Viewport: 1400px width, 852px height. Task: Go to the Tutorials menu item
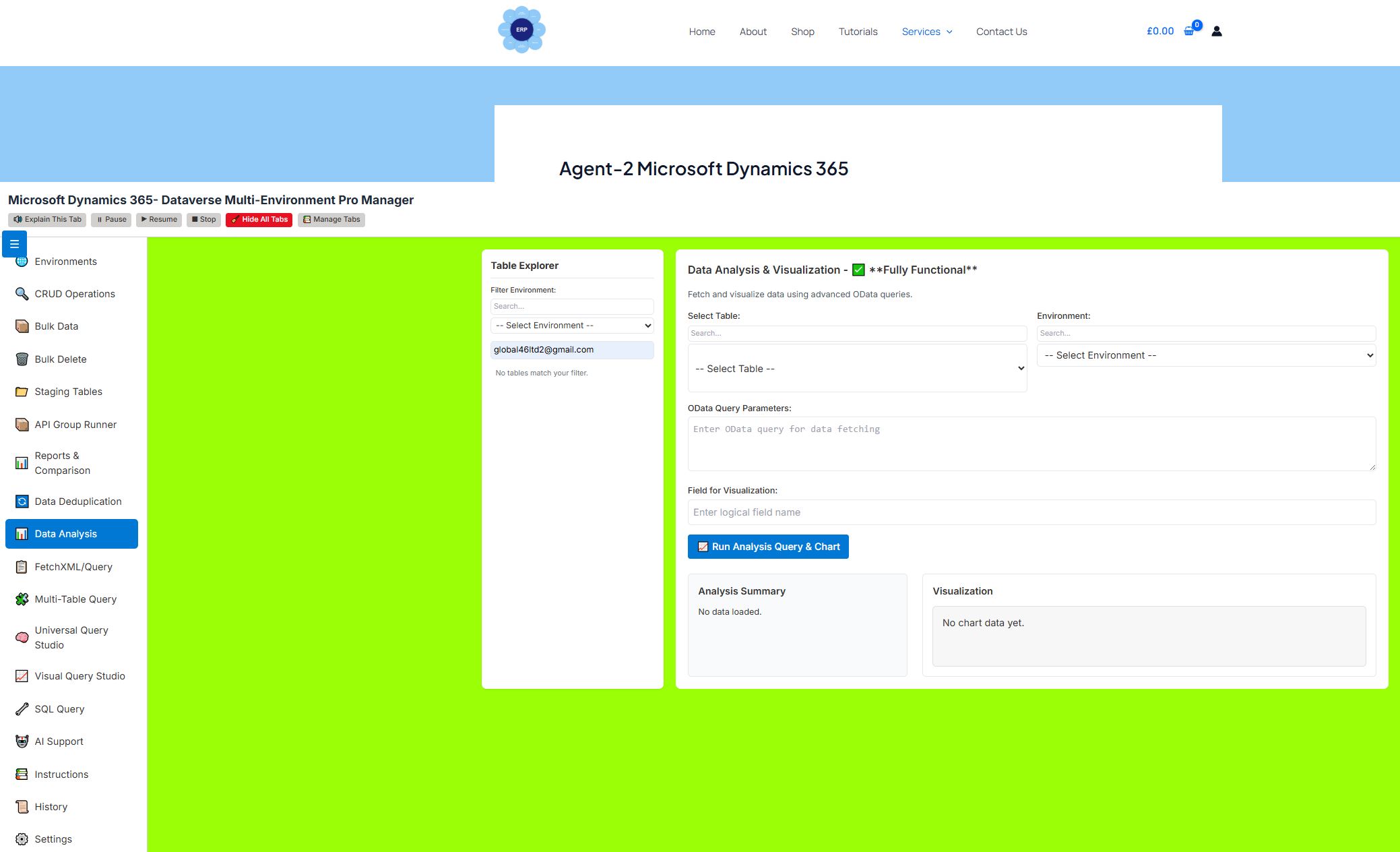pyautogui.click(x=858, y=32)
